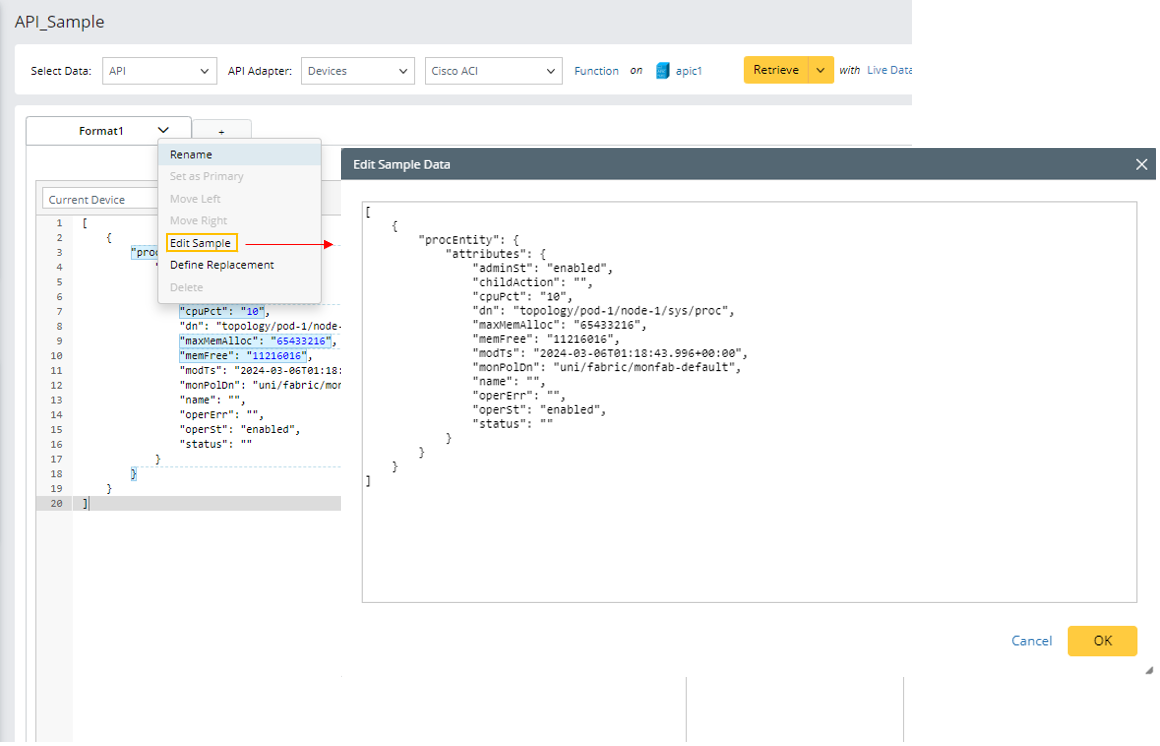Expand the Retrieve button dropdown arrow
1160x746 pixels.
pos(820,70)
